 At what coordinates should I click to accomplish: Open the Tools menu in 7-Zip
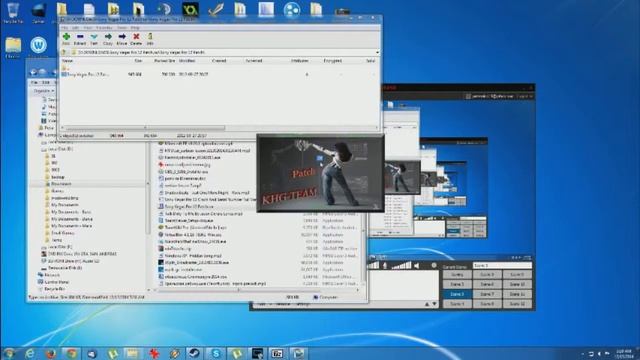[x=122, y=27]
